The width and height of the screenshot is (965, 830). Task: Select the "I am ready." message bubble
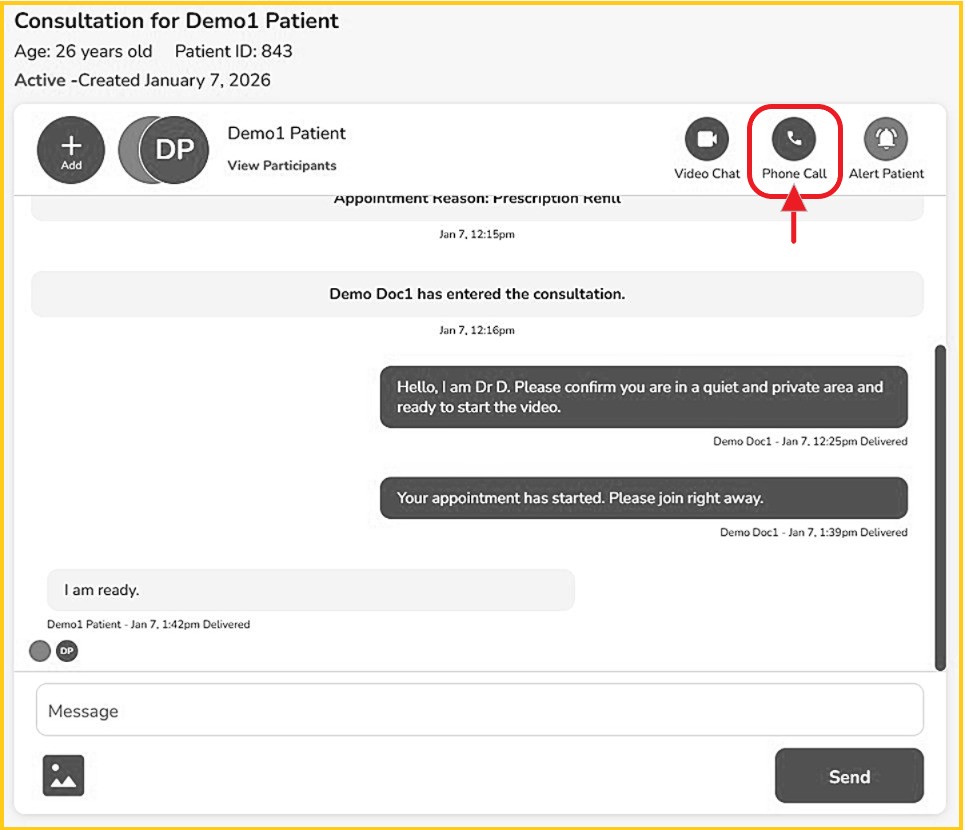click(311, 590)
